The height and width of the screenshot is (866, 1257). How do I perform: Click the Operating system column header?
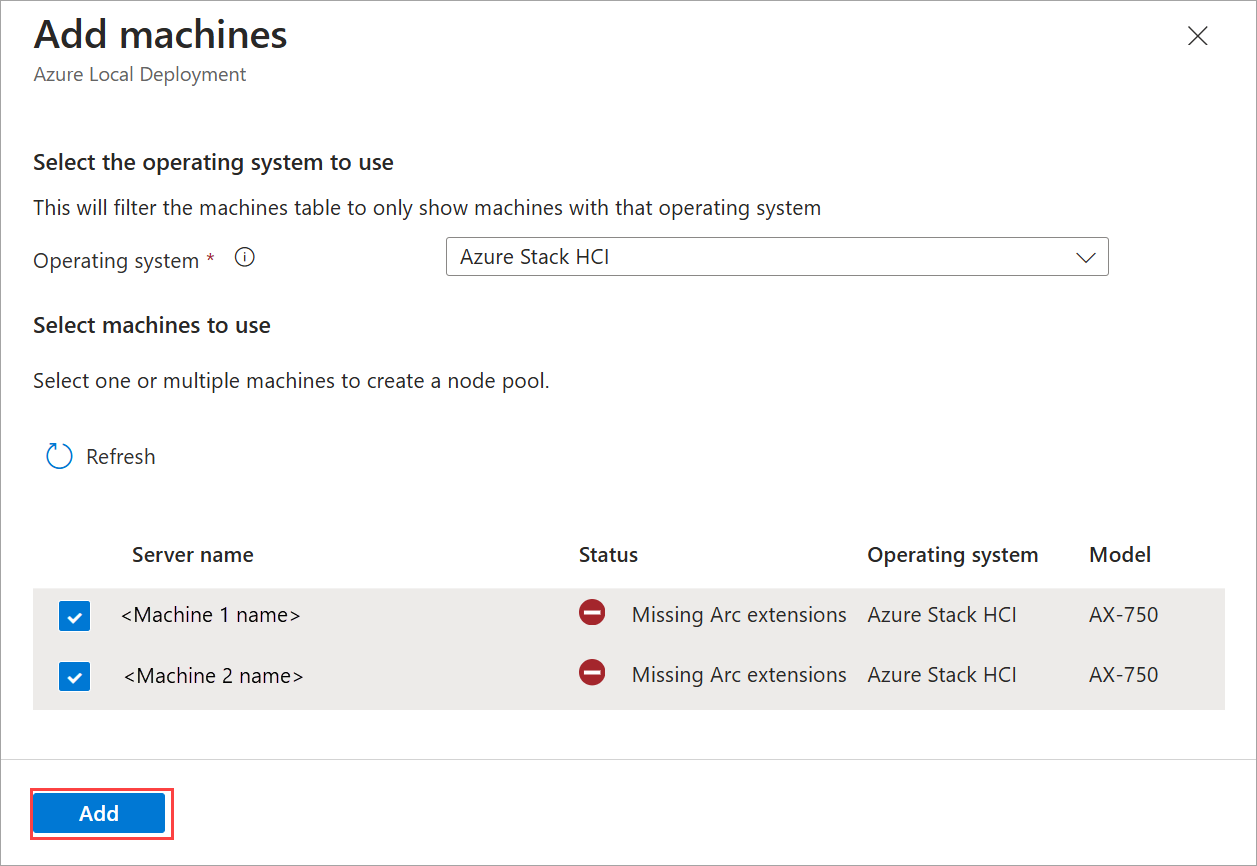(952, 555)
